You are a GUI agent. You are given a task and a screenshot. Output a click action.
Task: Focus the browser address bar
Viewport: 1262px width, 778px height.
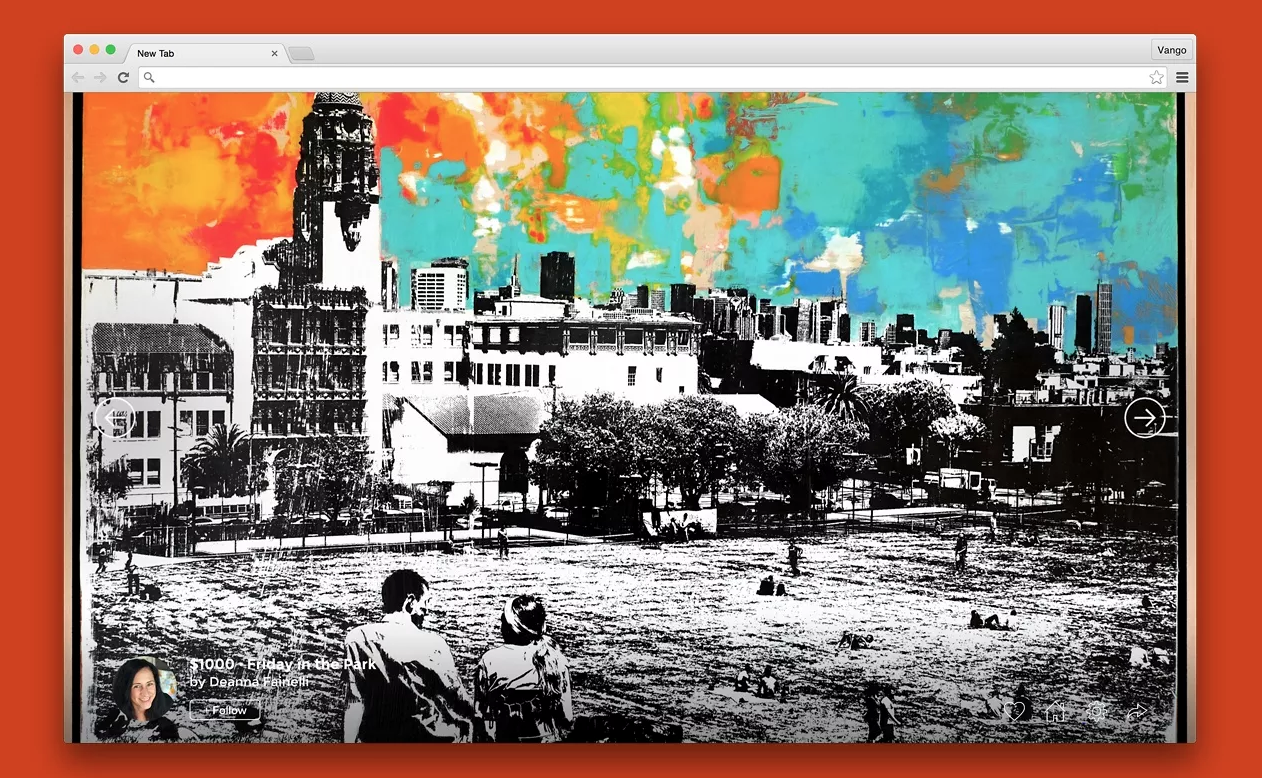652,77
